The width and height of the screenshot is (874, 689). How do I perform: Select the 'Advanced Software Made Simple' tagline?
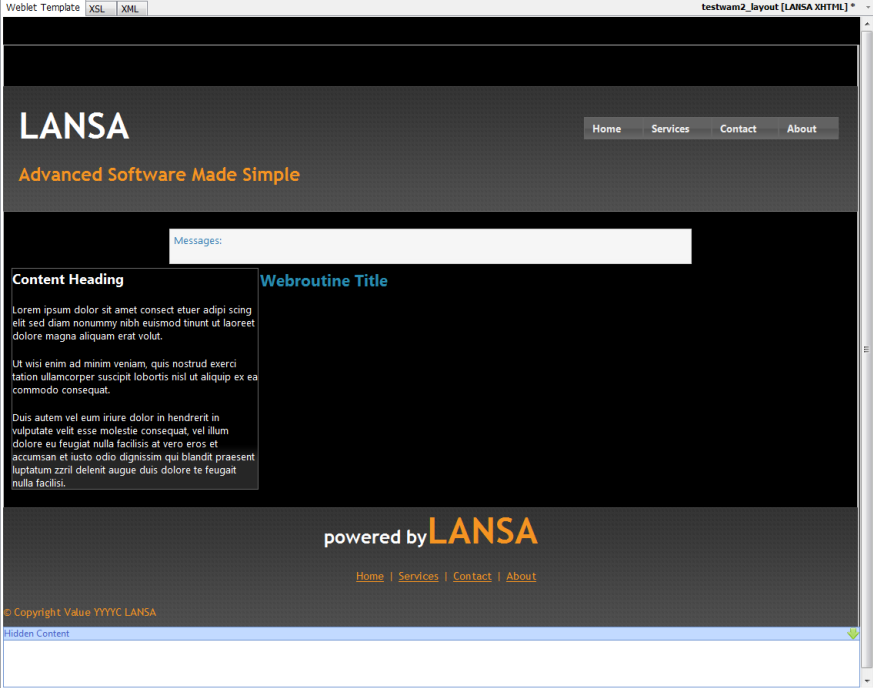click(x=159, y=174)
